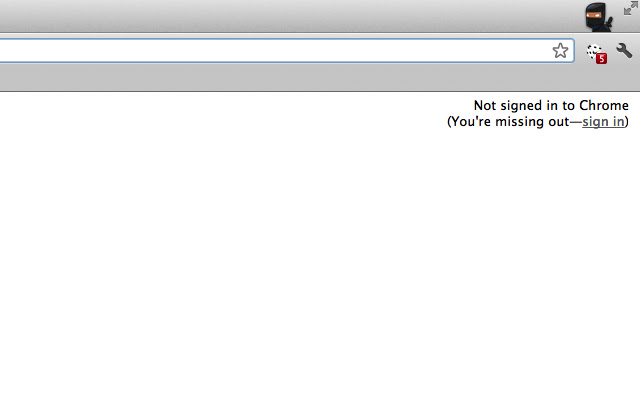Enter fullscreen using the diagonal arrows icon
The image size is (640, 400).
pos(630,8)
